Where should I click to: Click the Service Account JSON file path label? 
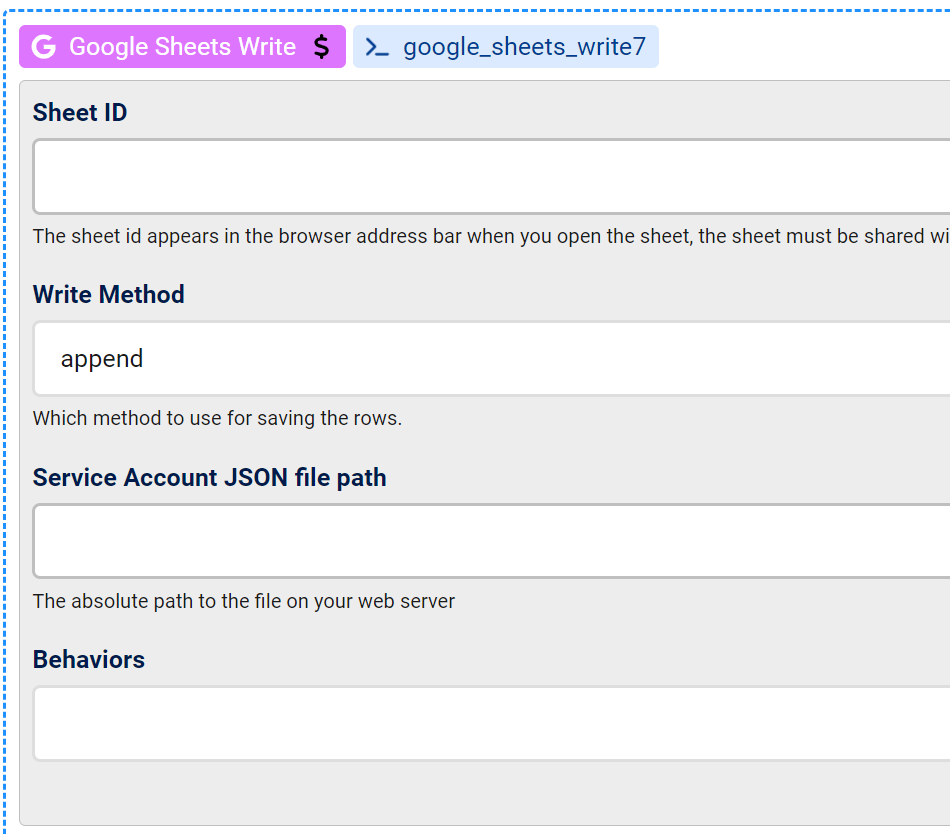click(x=210, y=477)
